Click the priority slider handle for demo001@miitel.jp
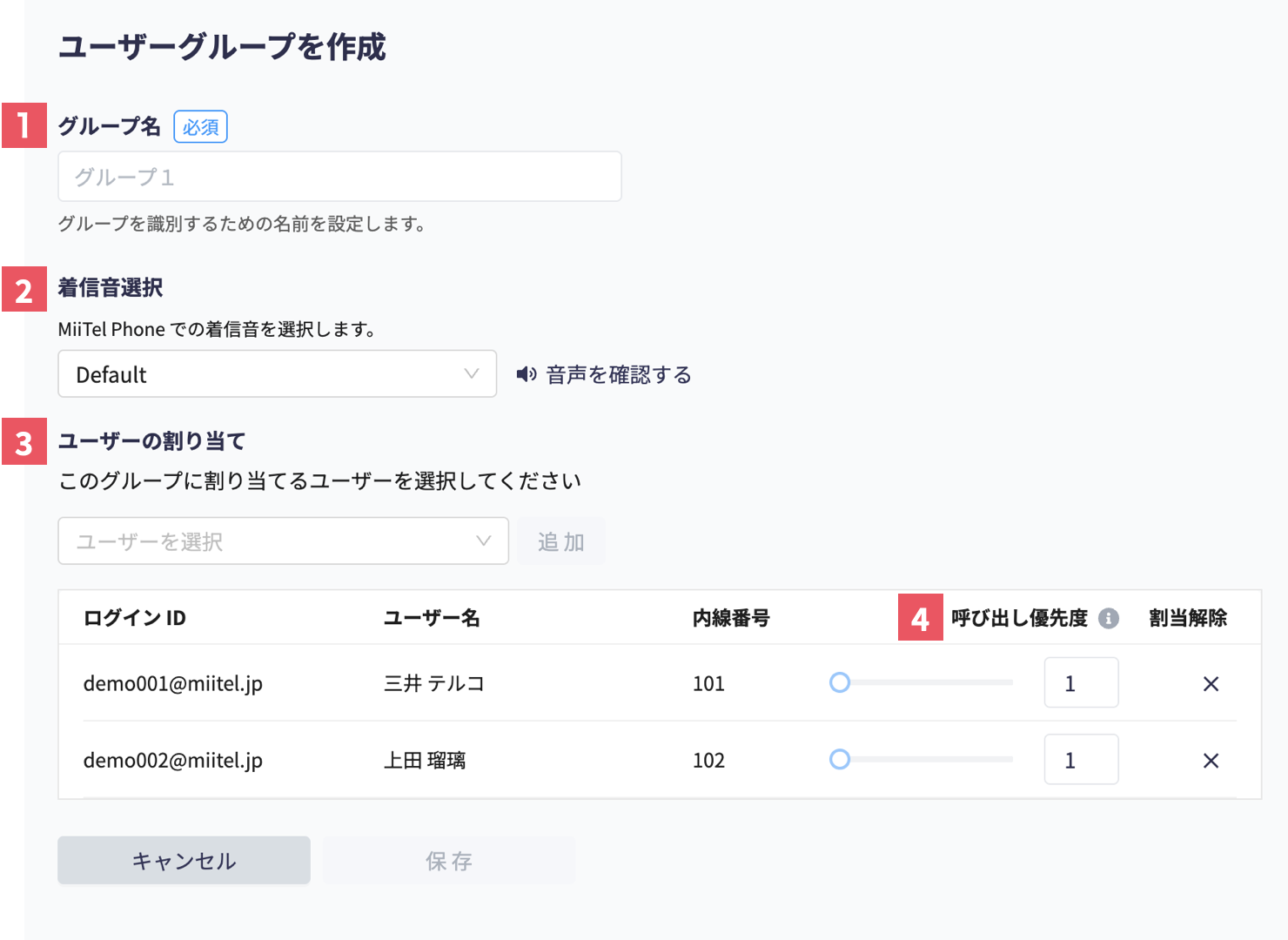 pos(840,682)
